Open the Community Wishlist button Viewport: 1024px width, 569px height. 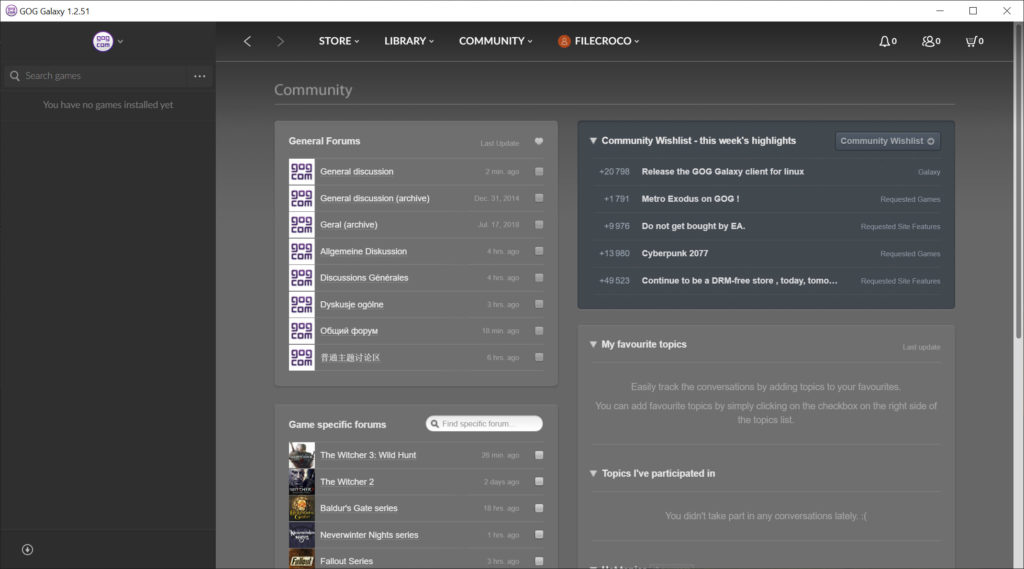[887, 141]
